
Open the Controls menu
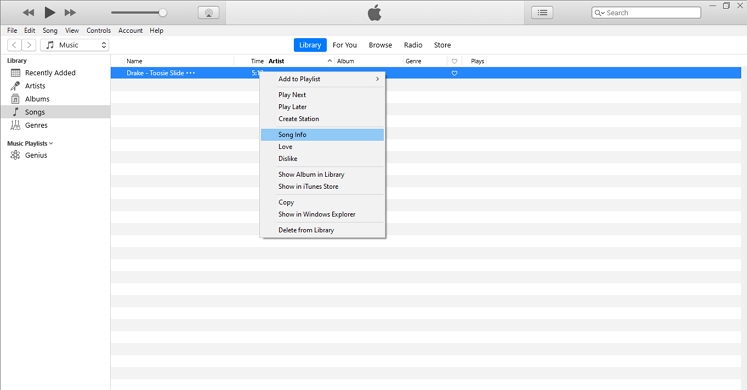(x=99, y=30)
